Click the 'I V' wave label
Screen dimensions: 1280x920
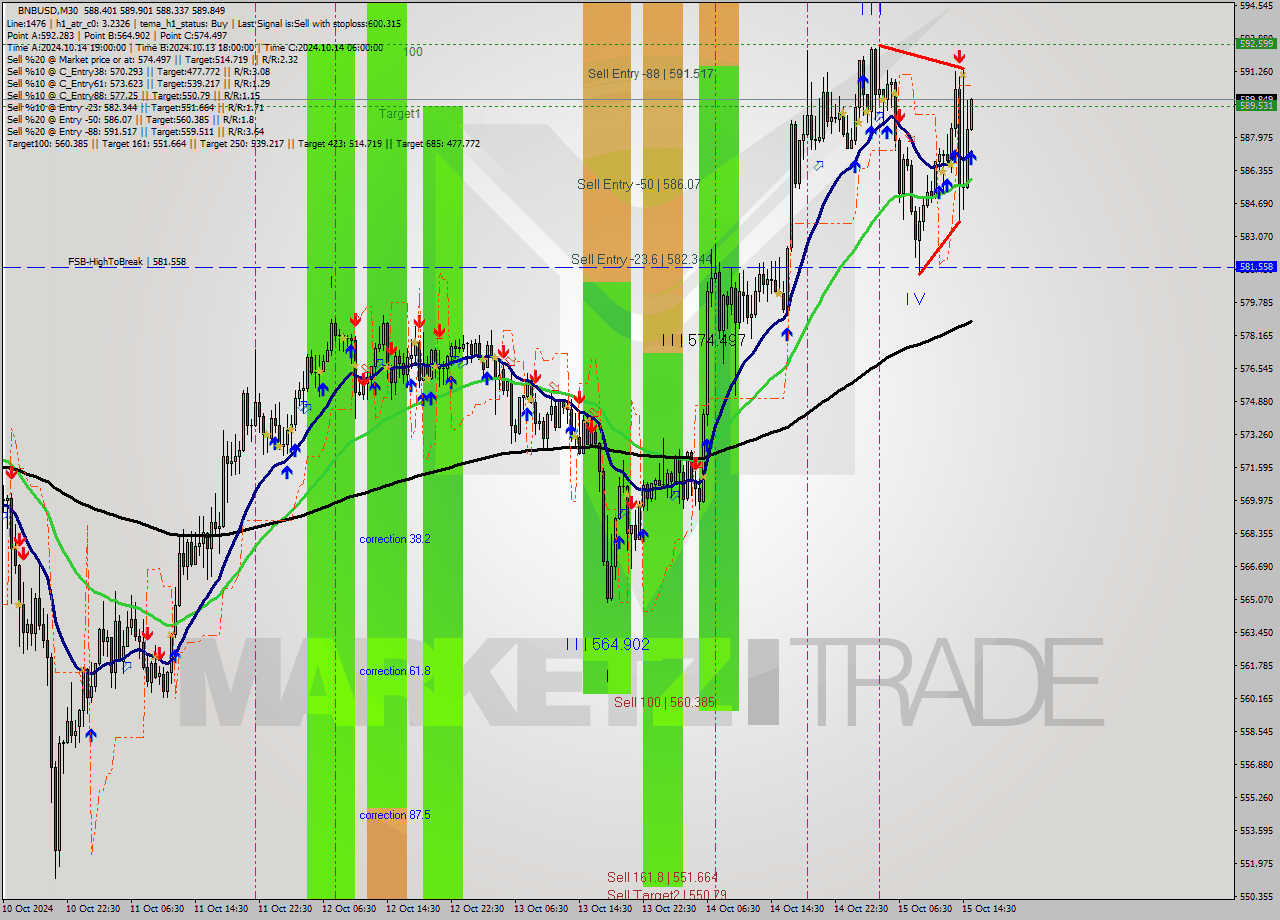pos(915,299)
